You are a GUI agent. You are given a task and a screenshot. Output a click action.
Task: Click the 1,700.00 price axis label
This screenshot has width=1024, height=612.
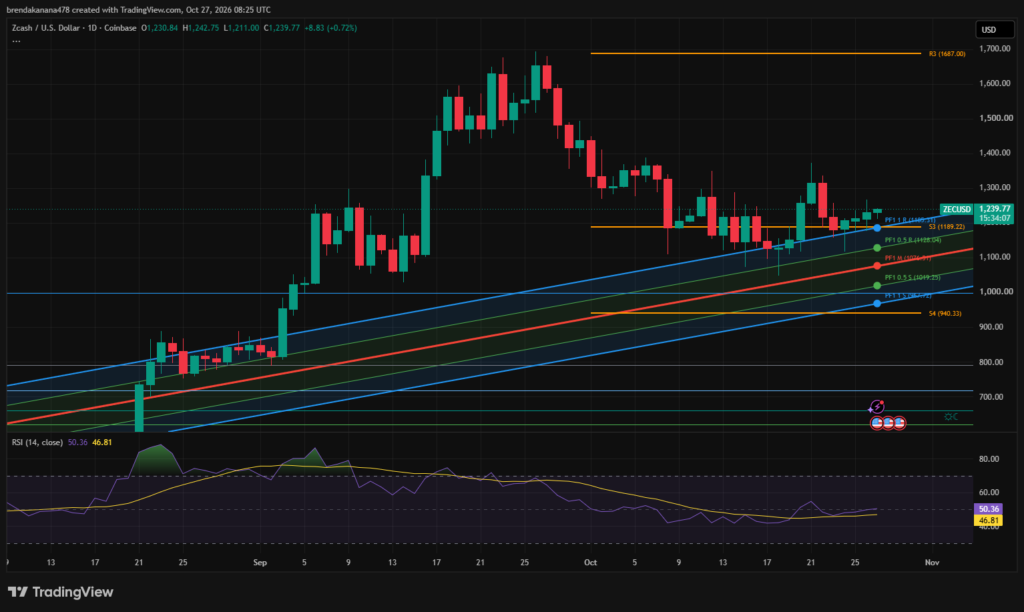click(x=995, y=48)
